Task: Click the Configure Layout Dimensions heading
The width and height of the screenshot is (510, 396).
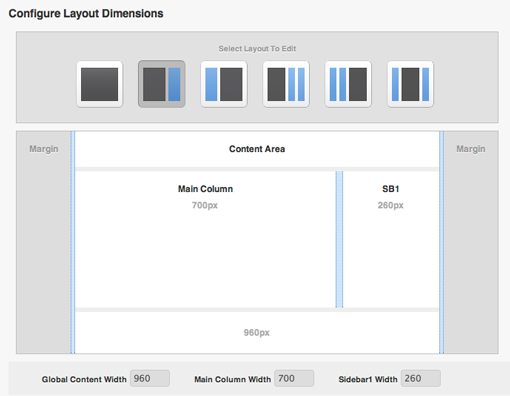Action: tap(86, 14)
